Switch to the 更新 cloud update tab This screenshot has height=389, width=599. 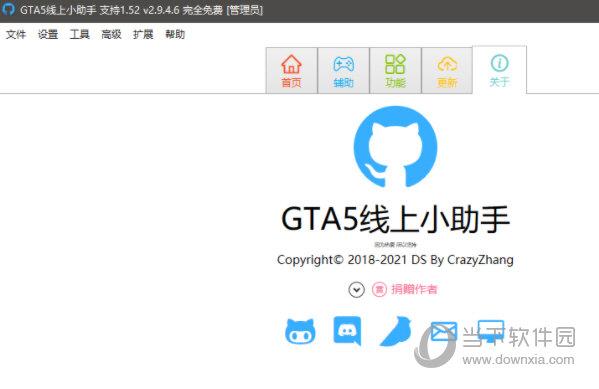pyautogui.click(x=447, y=70)
